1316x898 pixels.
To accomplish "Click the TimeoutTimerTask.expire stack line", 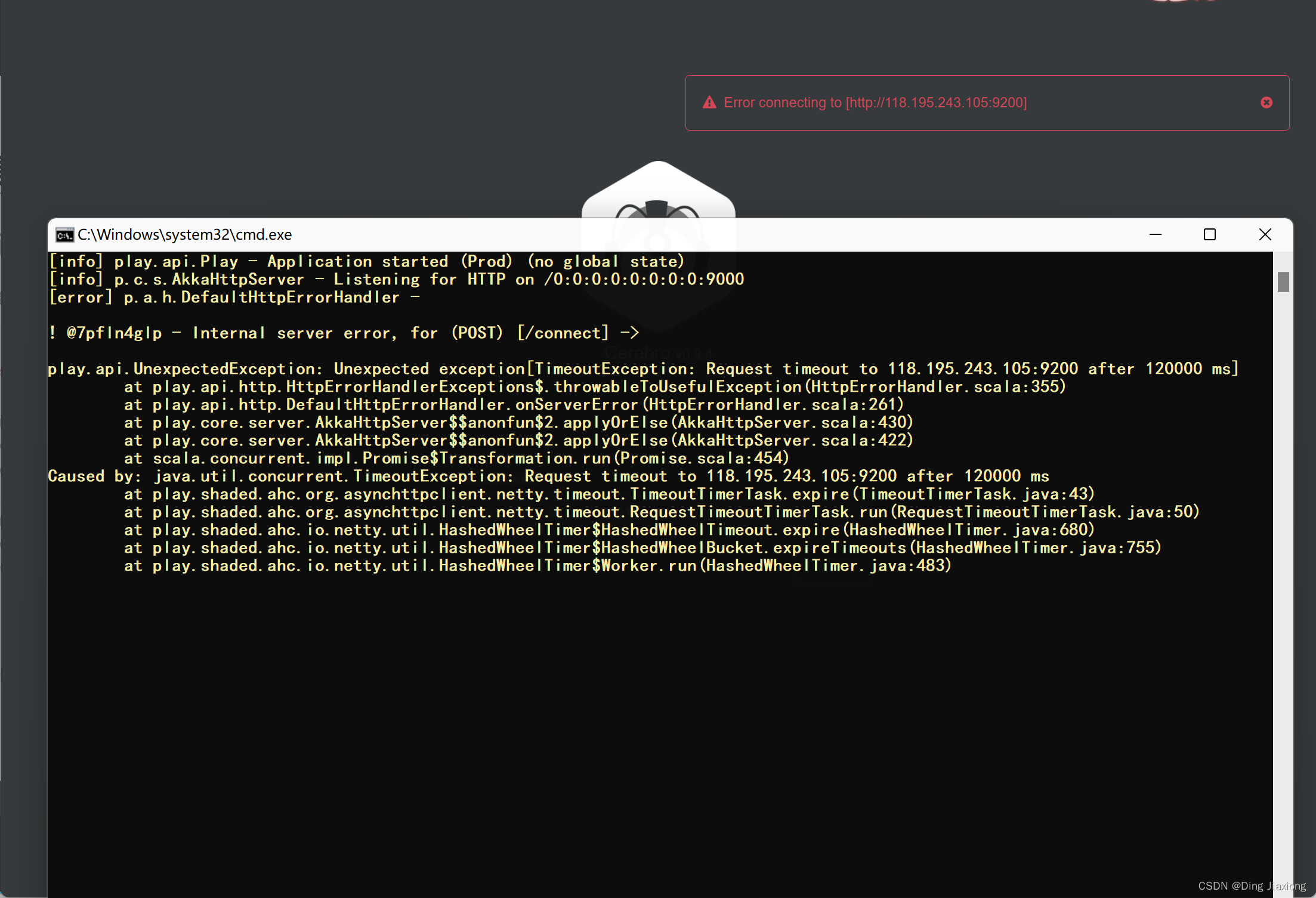I will pos(609,494).
